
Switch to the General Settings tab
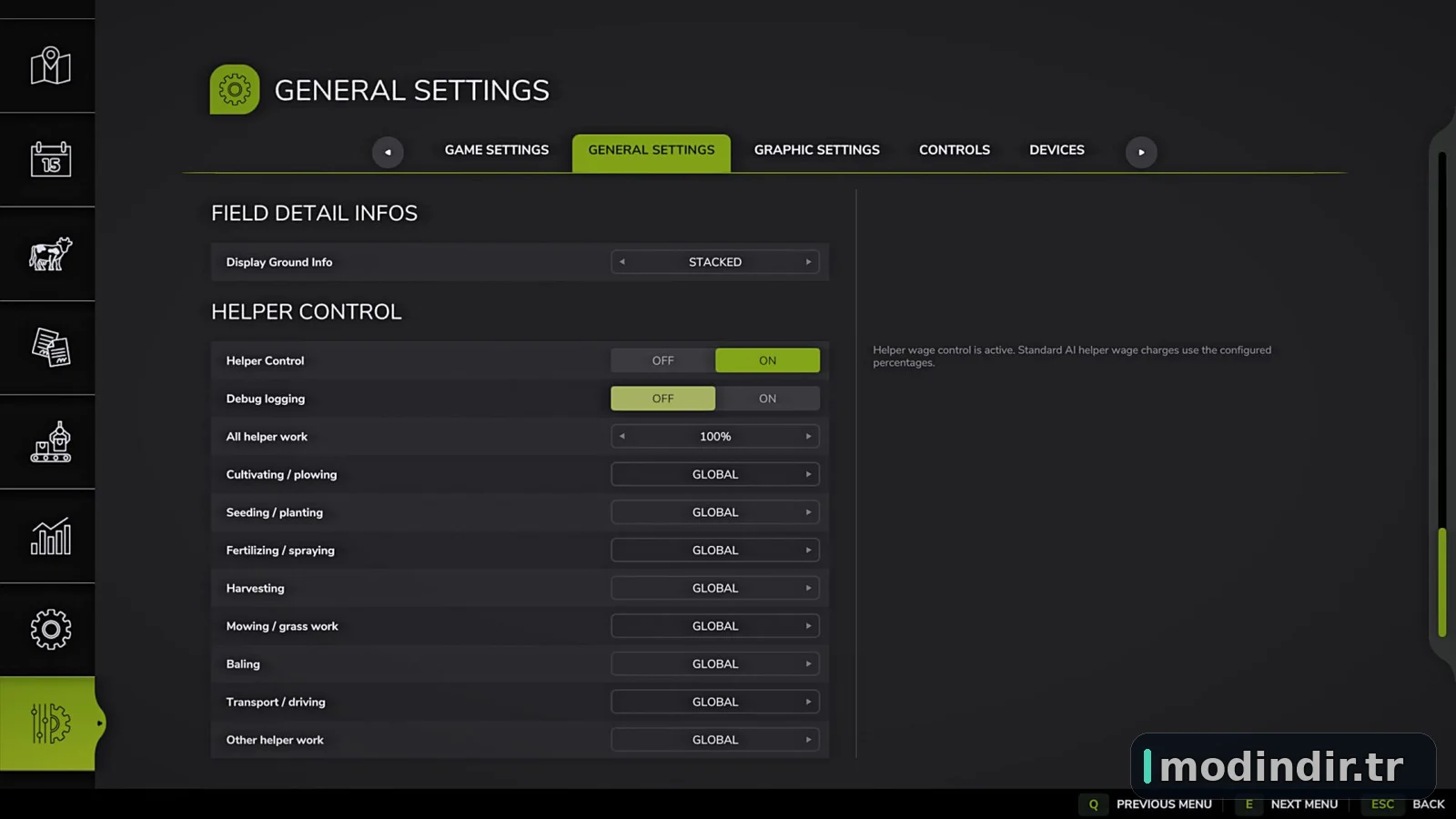coord(652,152)
